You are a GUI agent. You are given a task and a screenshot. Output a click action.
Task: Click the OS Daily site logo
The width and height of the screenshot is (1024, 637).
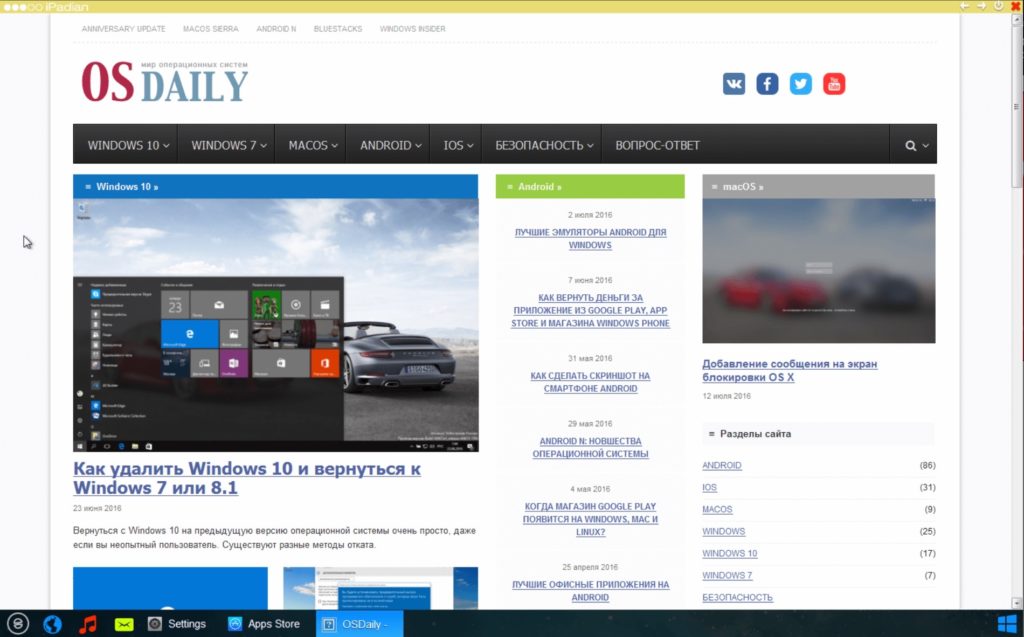click(165, 82)
